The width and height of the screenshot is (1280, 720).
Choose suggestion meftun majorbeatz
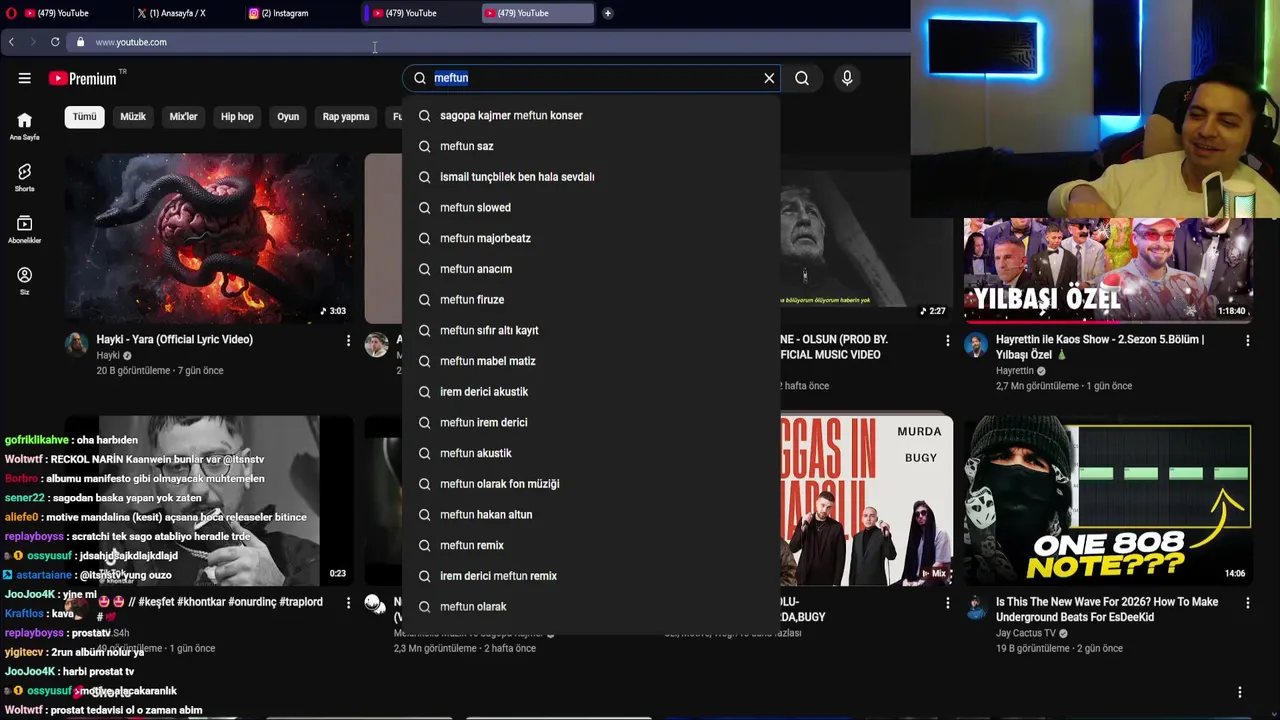[591, 238]
